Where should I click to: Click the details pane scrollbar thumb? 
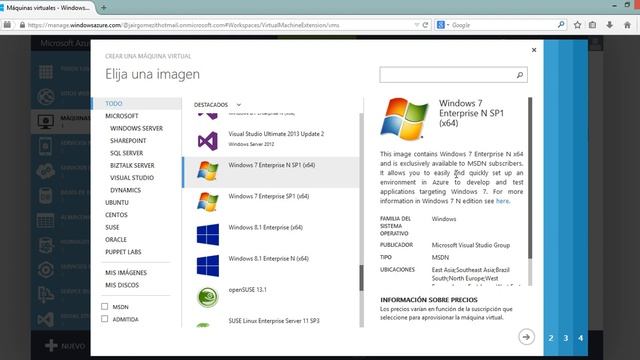[x=530, y=178]
